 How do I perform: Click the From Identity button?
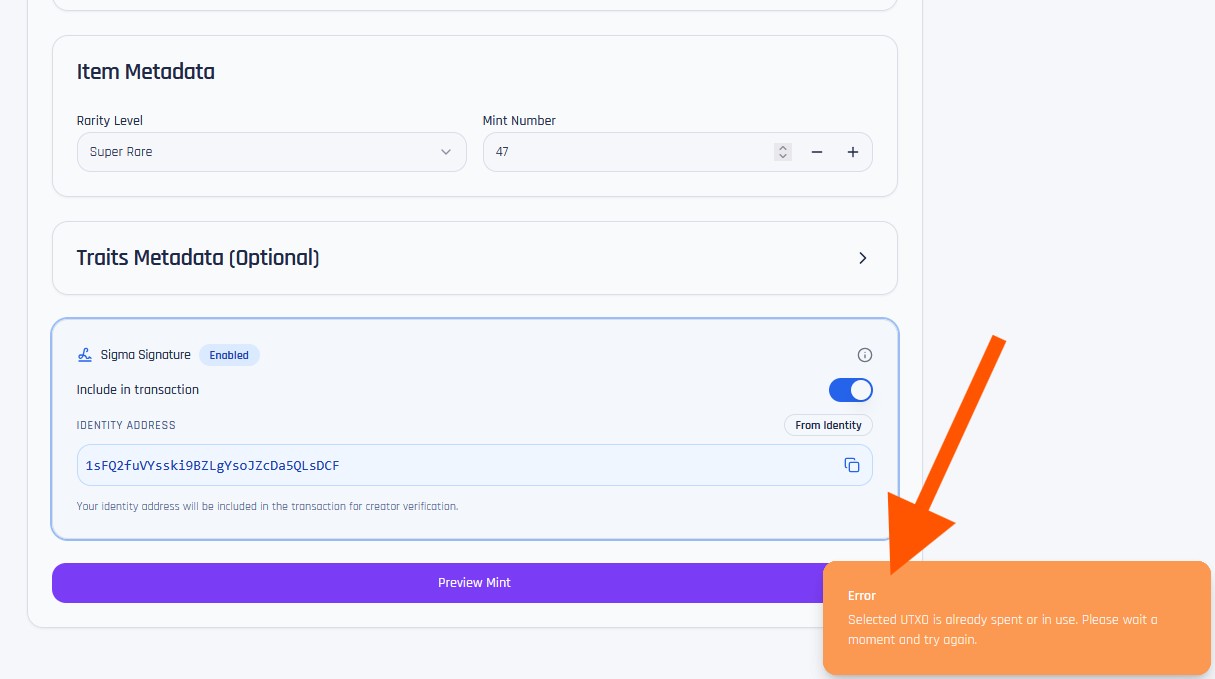coord(828,425)
